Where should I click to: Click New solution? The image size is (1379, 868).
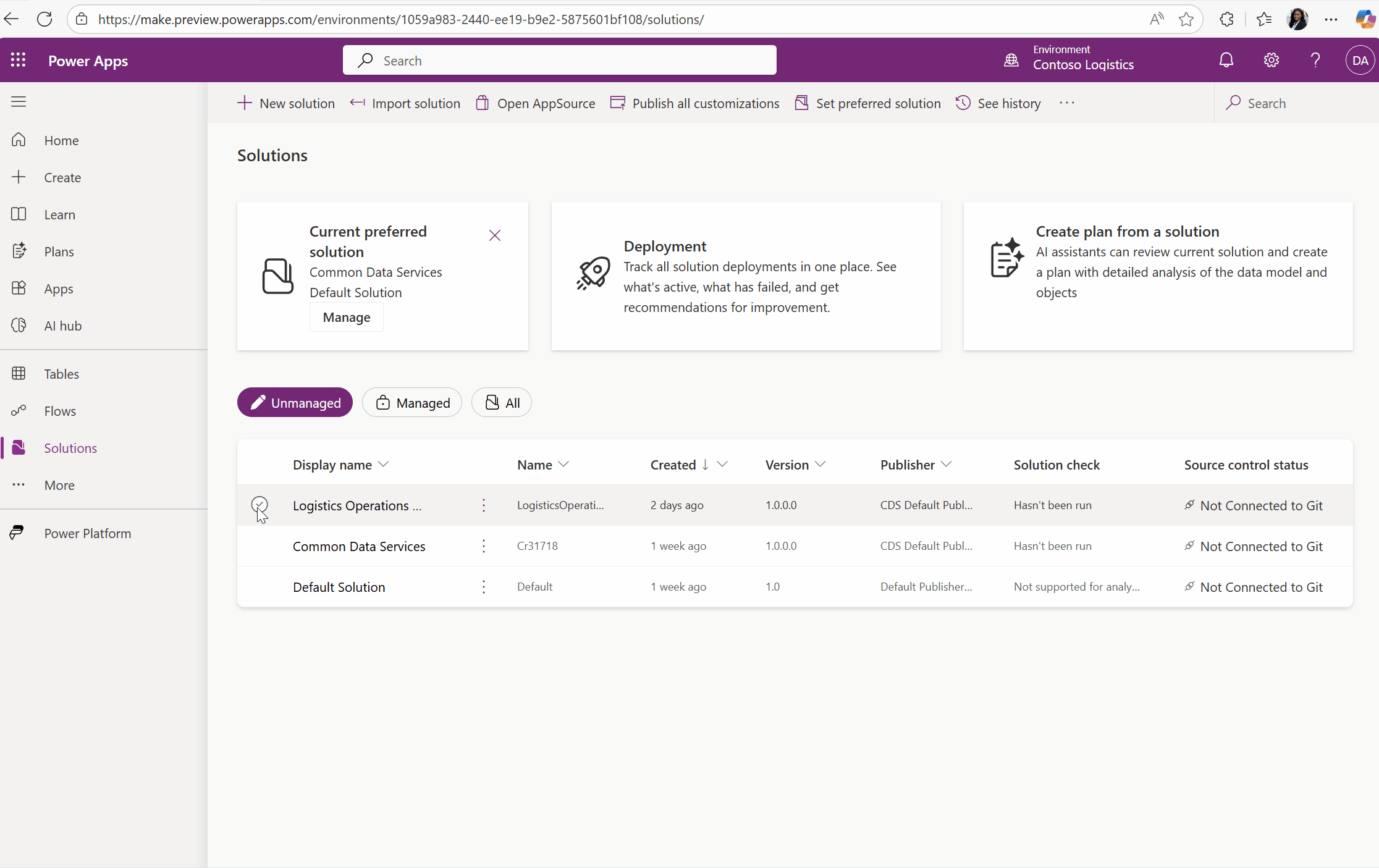[285, 103]
